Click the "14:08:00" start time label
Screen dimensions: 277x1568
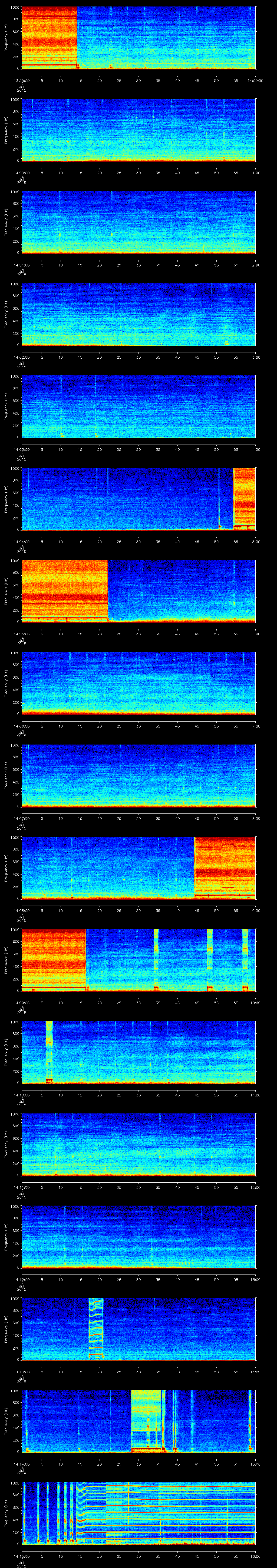point(21,910)
